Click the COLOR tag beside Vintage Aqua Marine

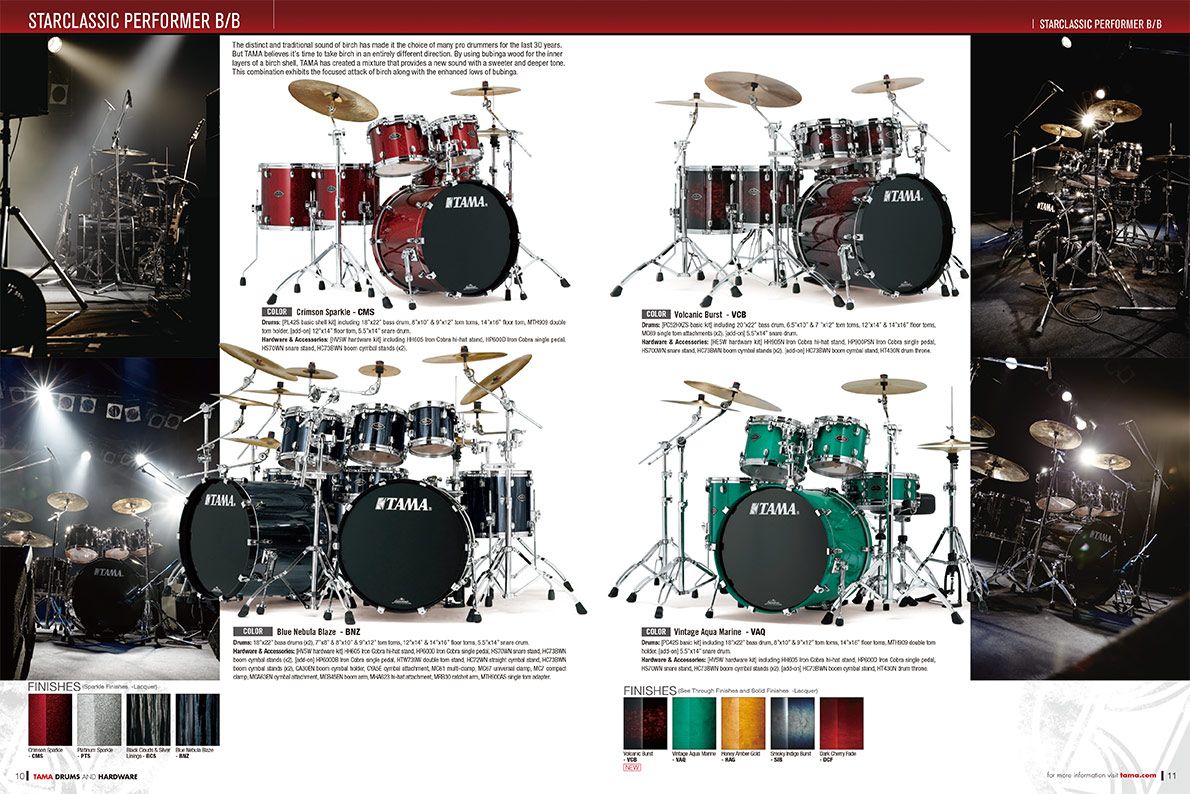[x=656, y=632]
